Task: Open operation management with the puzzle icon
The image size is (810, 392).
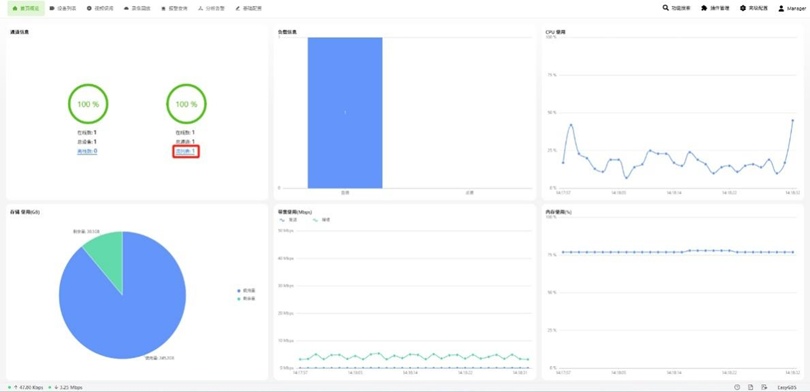Action: point(715,8)
